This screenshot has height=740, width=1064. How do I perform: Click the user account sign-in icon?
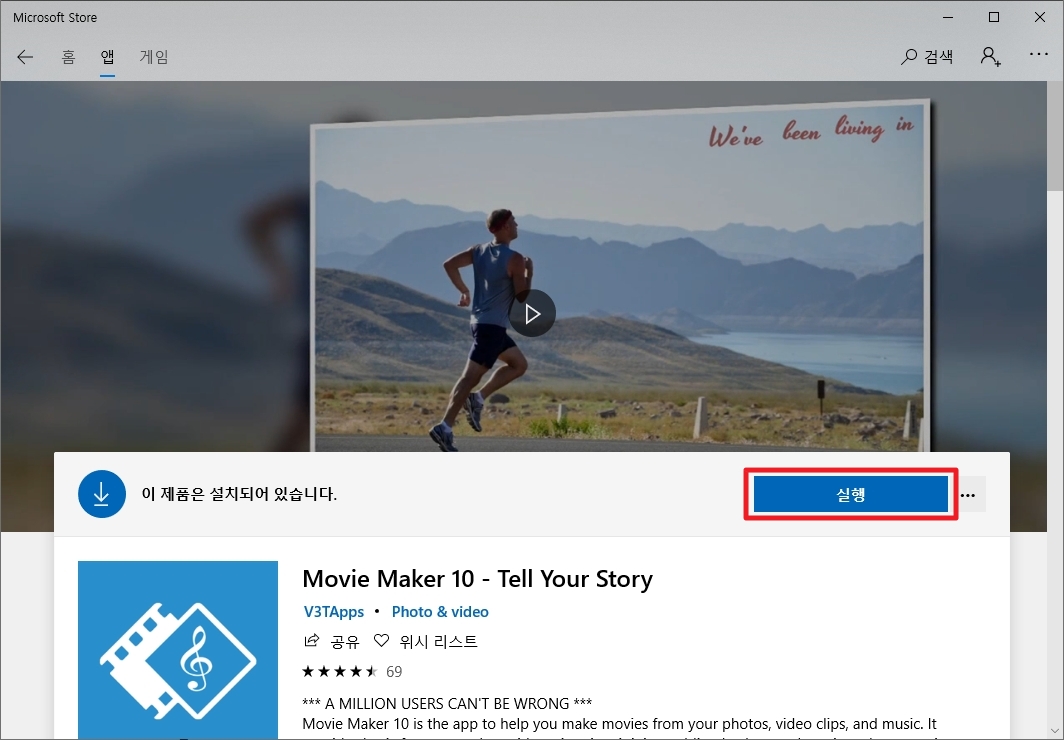point(991,56)
